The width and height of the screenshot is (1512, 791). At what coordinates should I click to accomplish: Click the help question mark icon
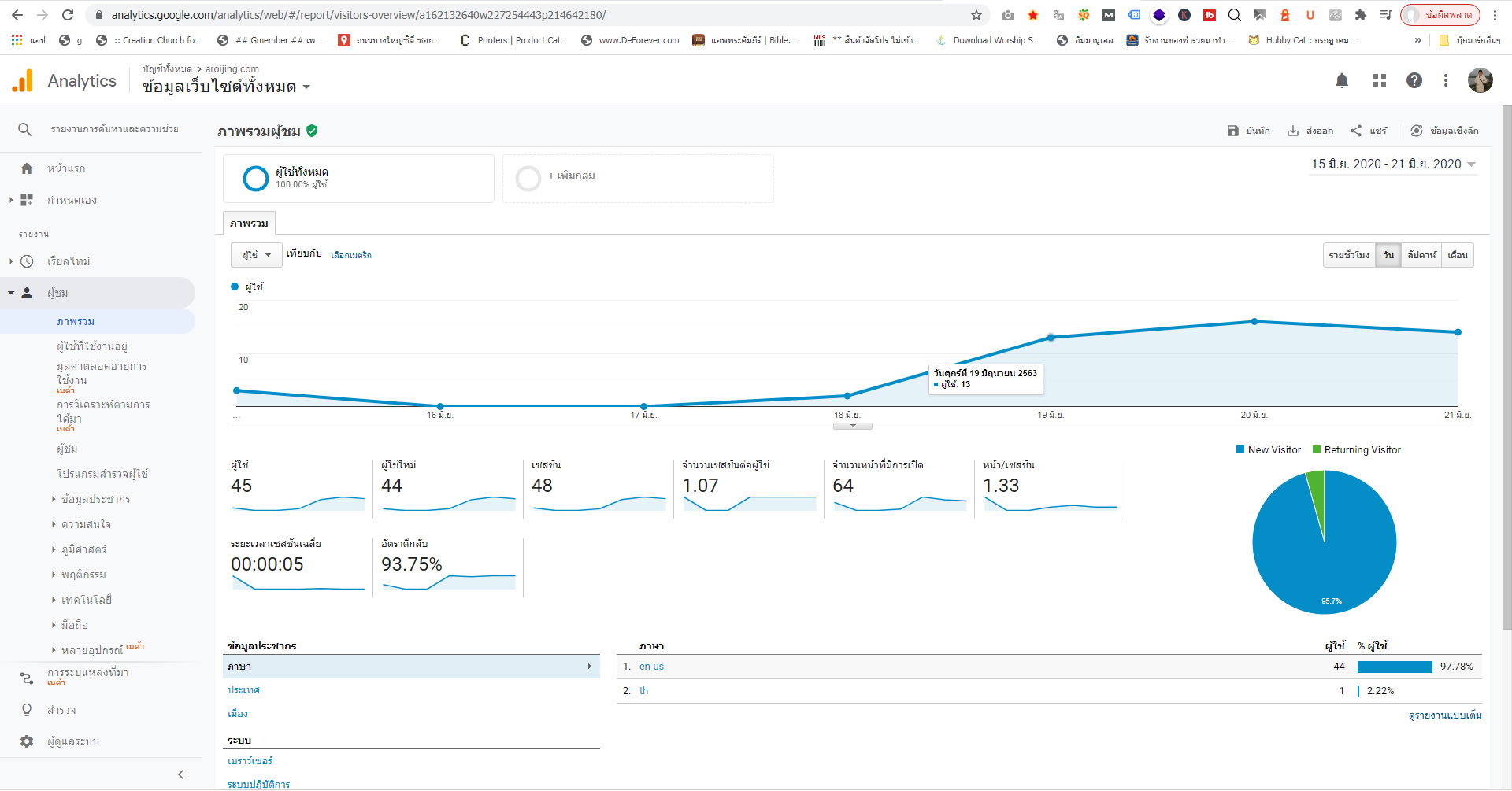tap(1414, 80)
